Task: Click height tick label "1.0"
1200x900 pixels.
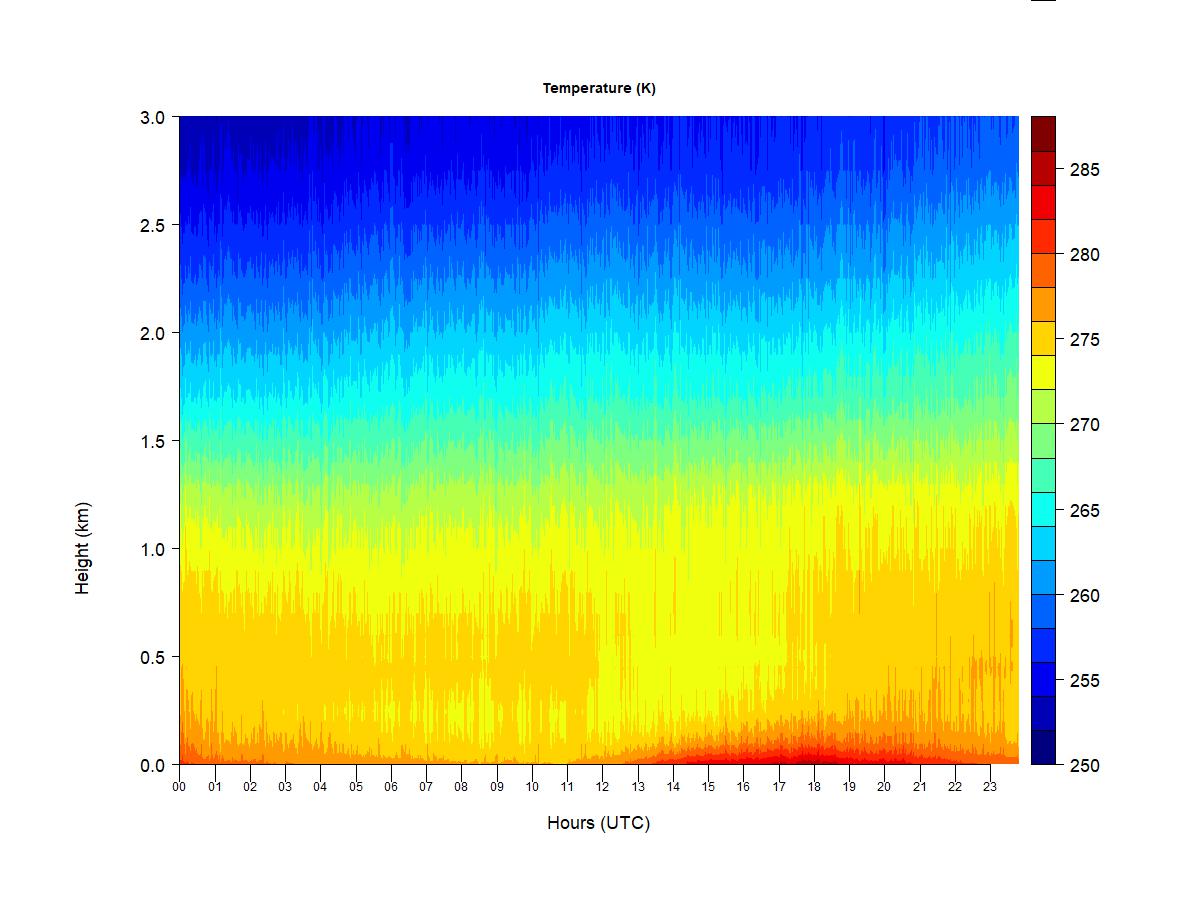Action: click(153, 549)
